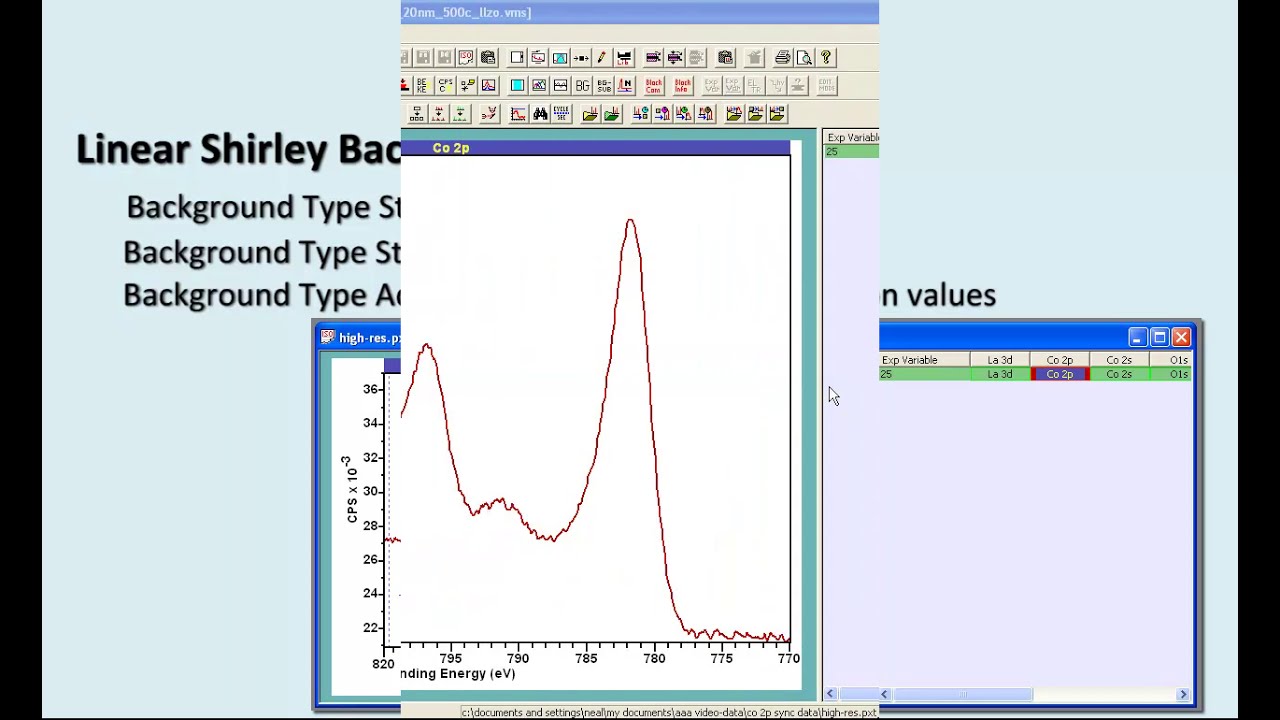The height and width of the screenshot is (720, 1280).
Task: Click the arrow-through-box toolbar icon
Action: point(581,57)
